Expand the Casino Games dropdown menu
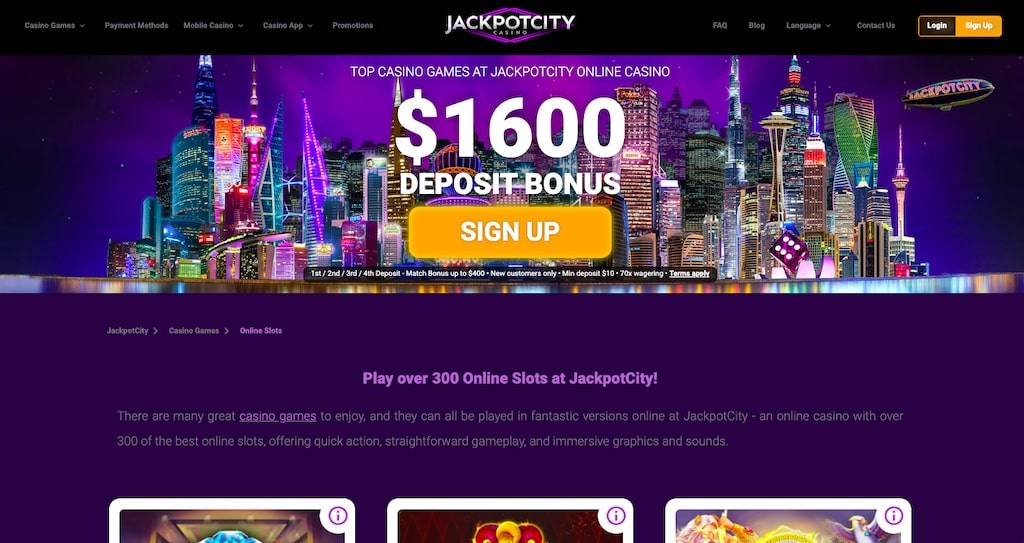 [x=55, y=25]
